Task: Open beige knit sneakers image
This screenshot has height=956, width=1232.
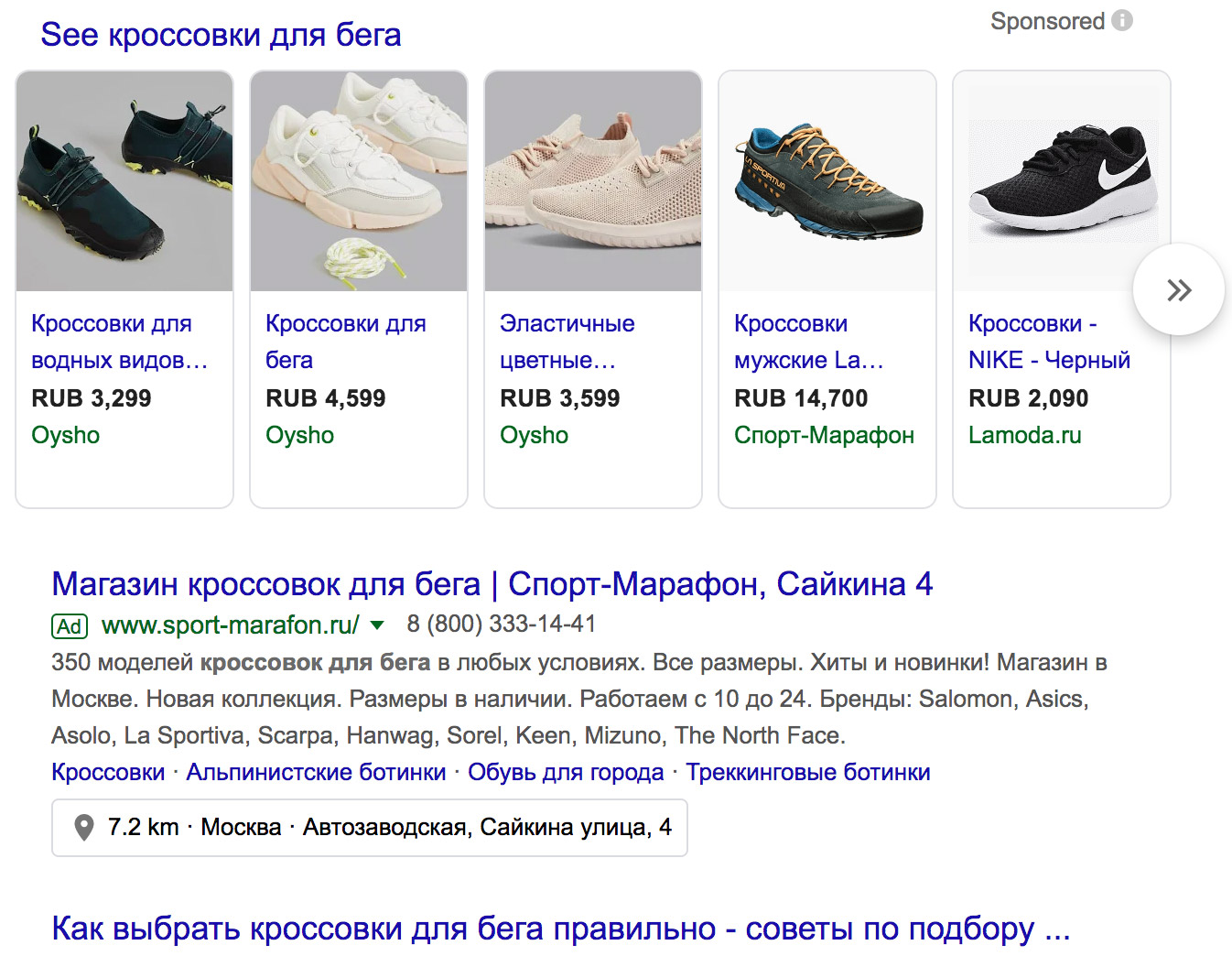Action: point(593,181)
